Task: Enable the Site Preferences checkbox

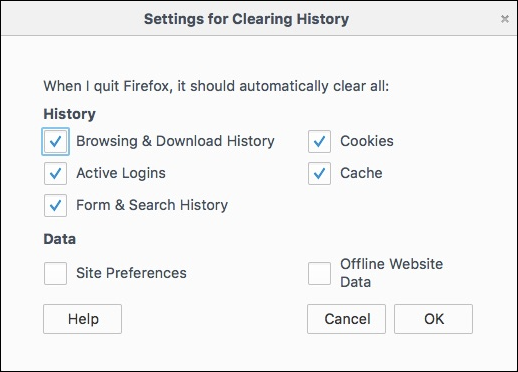Action: 55,273
